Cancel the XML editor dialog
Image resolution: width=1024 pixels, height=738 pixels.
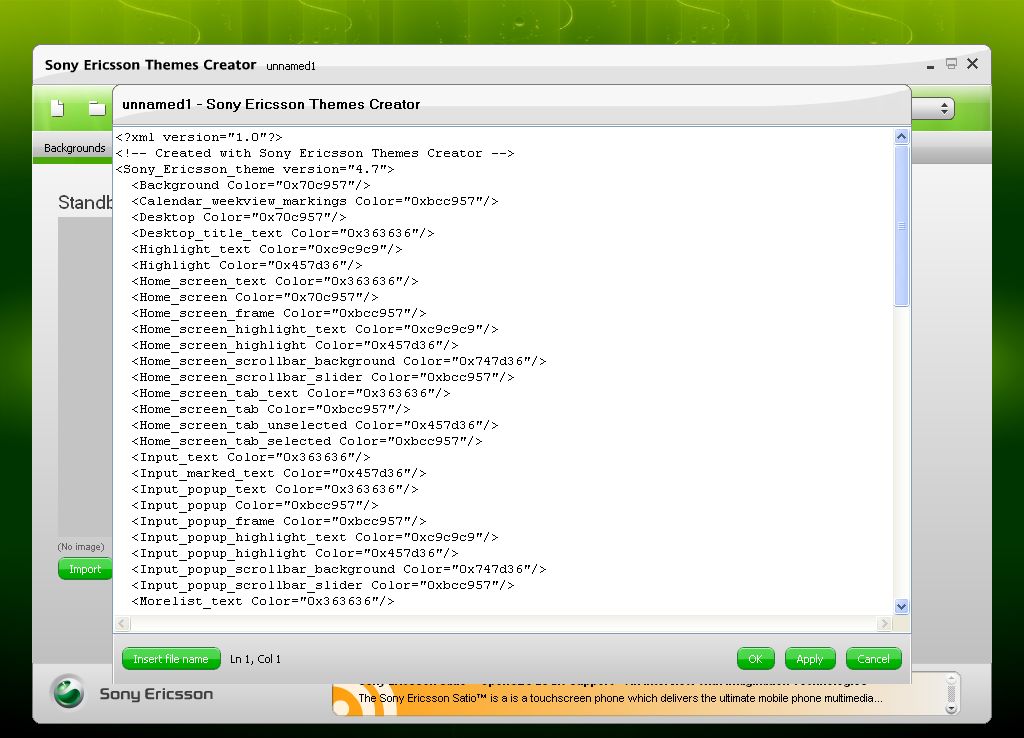click(873, 659)
